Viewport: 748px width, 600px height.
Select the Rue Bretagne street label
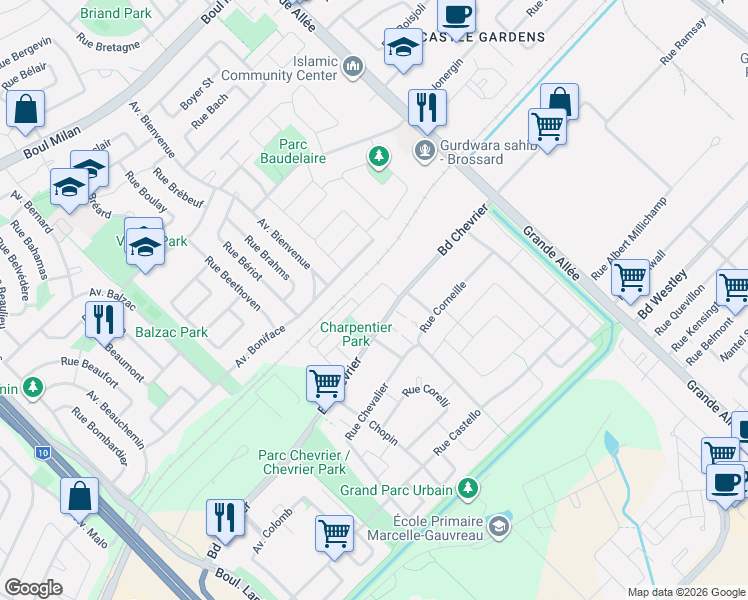tap(109, 42)
